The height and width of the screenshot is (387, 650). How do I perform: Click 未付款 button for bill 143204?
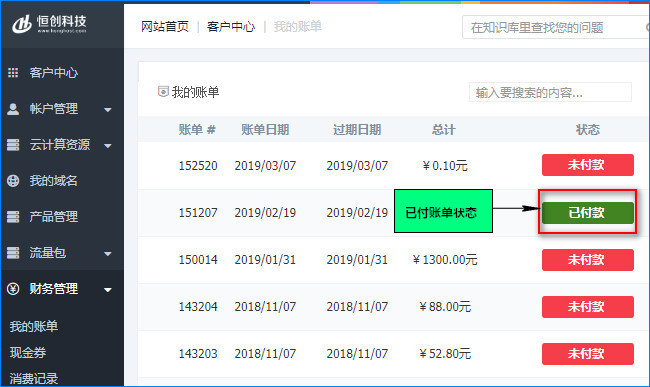(587, 307)
